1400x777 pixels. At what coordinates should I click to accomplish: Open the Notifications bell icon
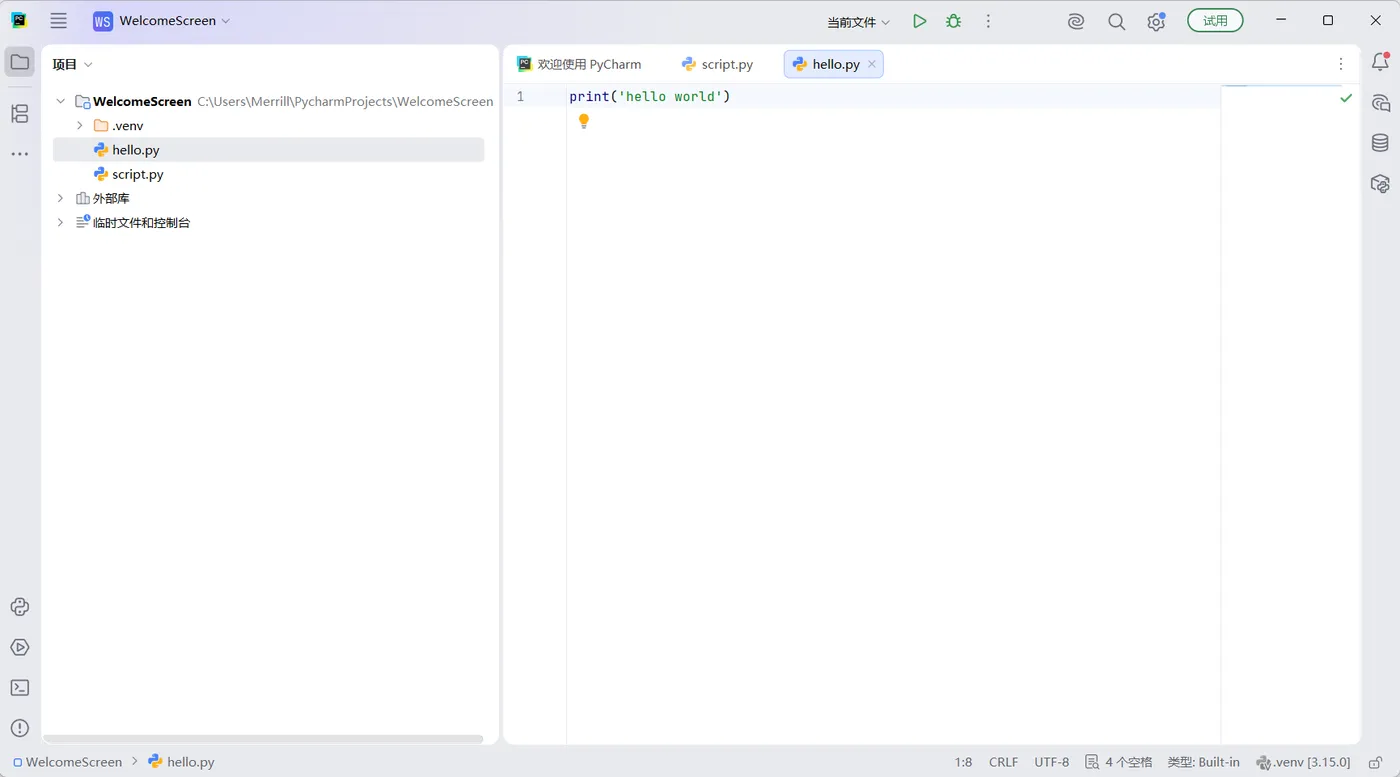pos(1380,62)
